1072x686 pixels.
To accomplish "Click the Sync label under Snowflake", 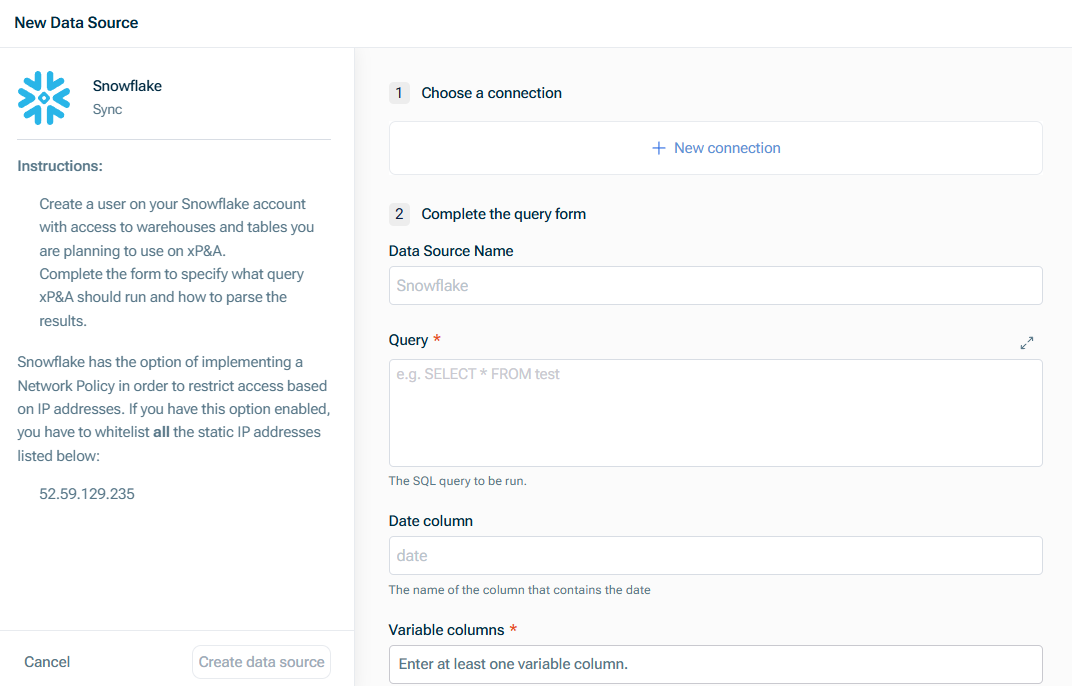I will pyautogui.click(x=107, y=109).
